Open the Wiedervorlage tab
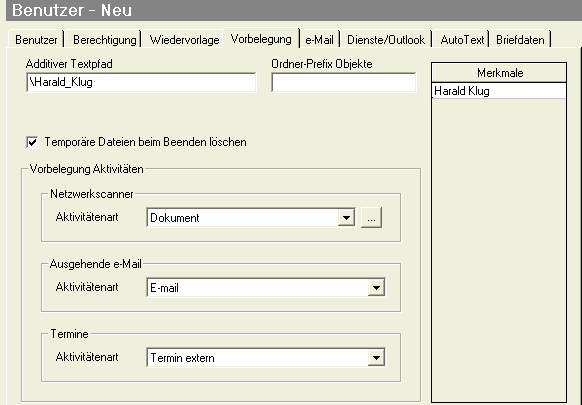The image size is (582, 405). (184, 40)
